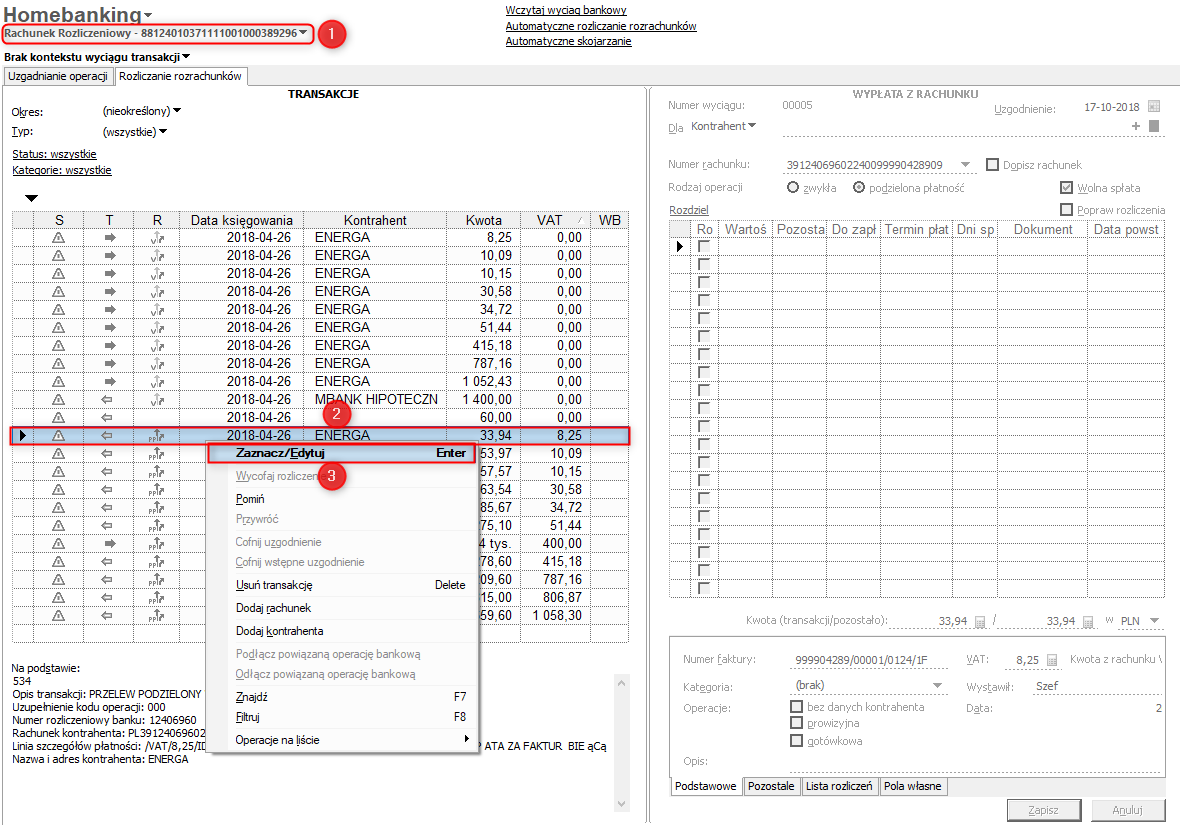Click warning status icon in the 8,25 Kwota row
Viewport: 1180px width, 825px height.
click(58, 238)
